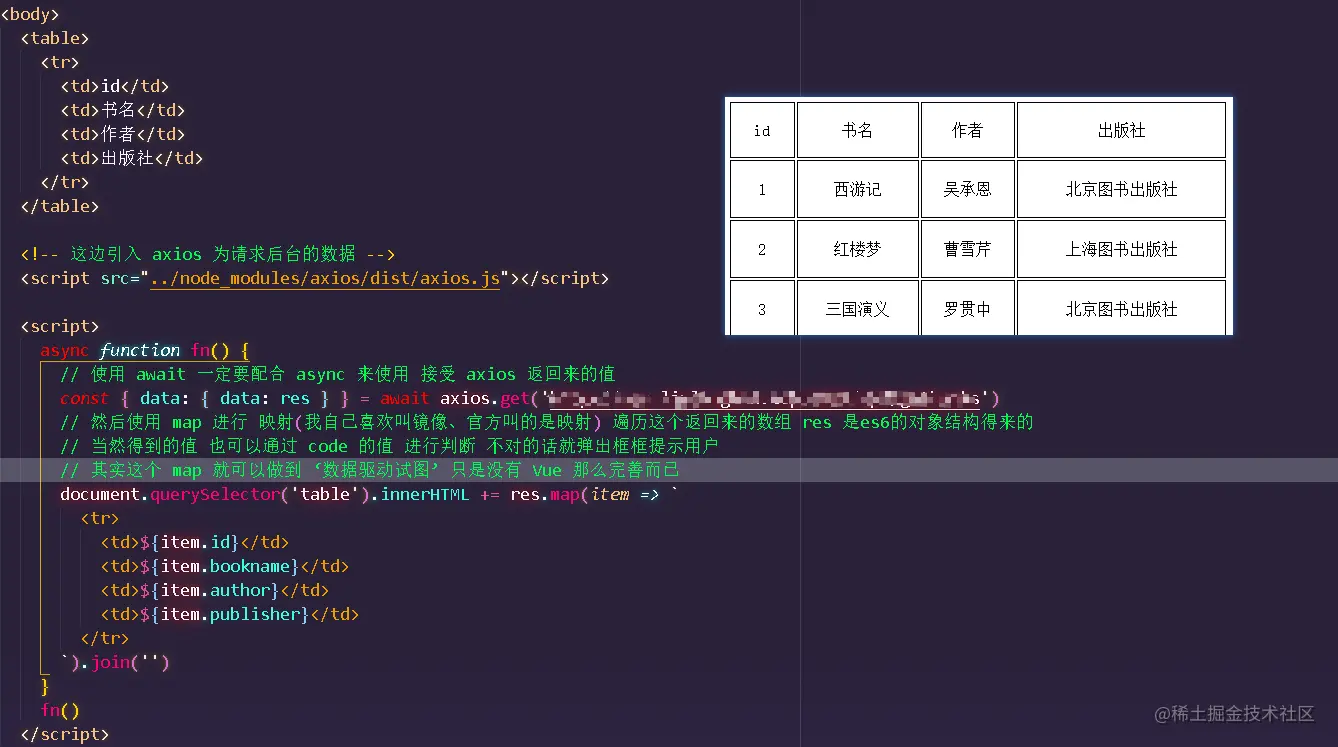Click the closing </table> tag in code

coord(60,206)
